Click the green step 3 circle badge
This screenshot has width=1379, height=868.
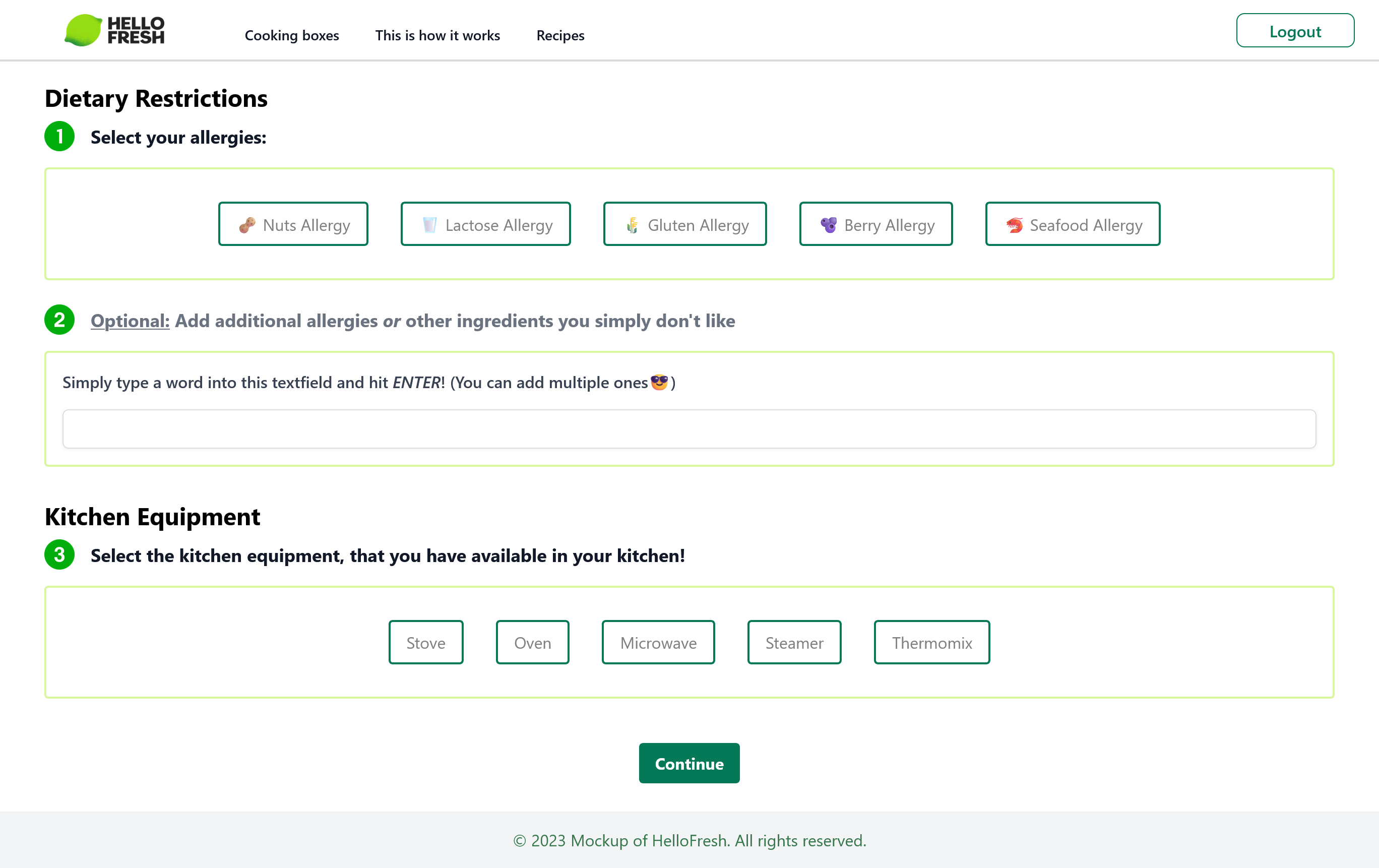tap(59, 555)
